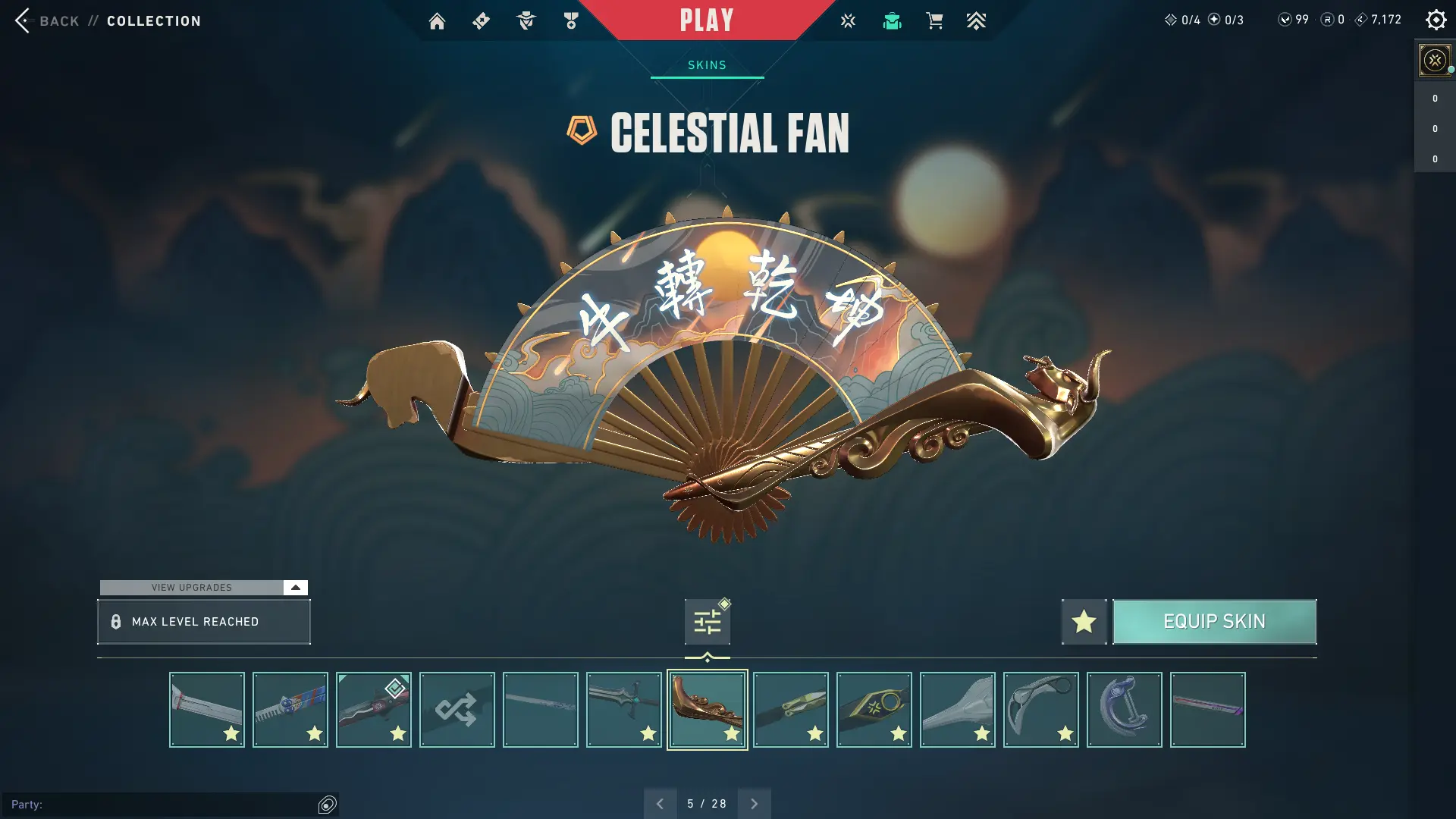Screen dimensions: 1456x819
Task: Expand the View Upgrades arrow
Action: (x=296, y=588)
